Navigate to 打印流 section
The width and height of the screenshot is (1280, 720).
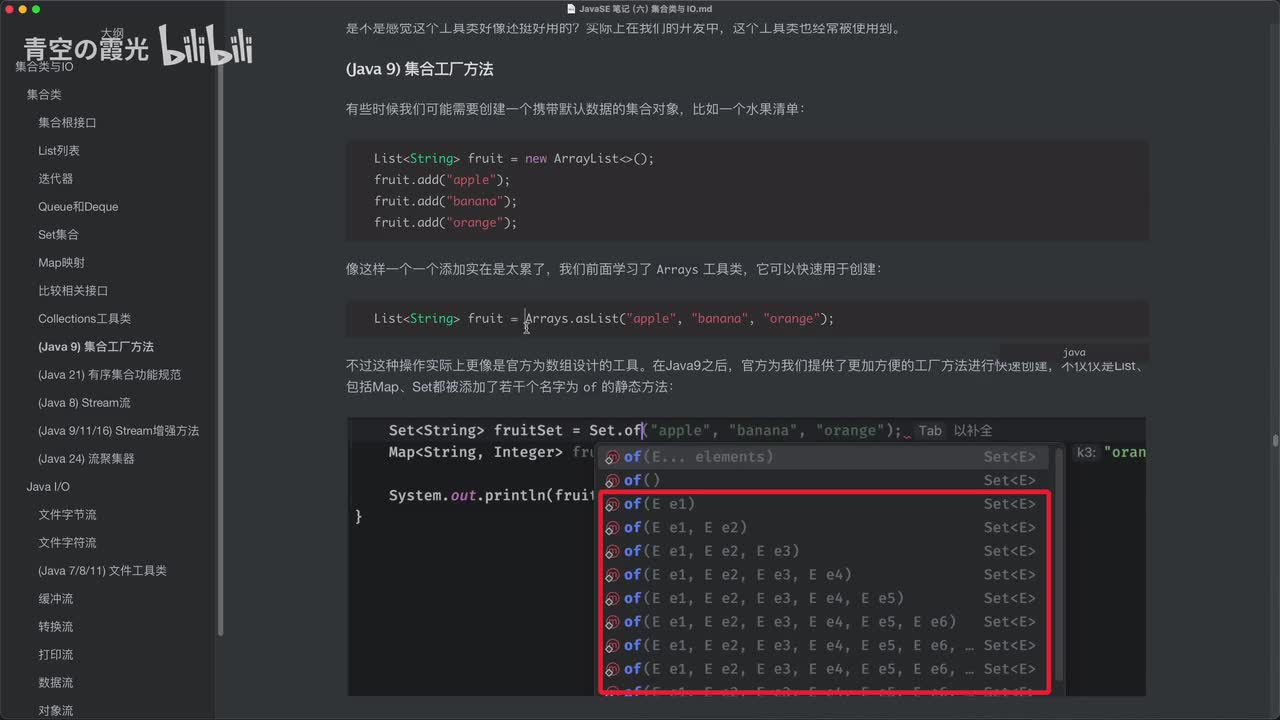[56, 654]
